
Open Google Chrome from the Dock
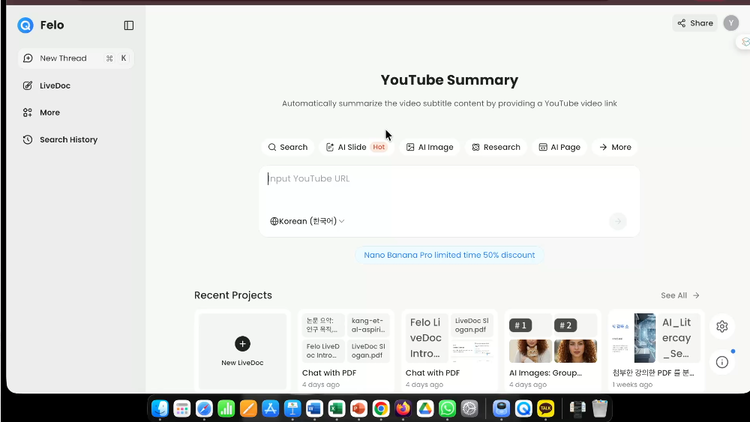(x=381, y=409)
